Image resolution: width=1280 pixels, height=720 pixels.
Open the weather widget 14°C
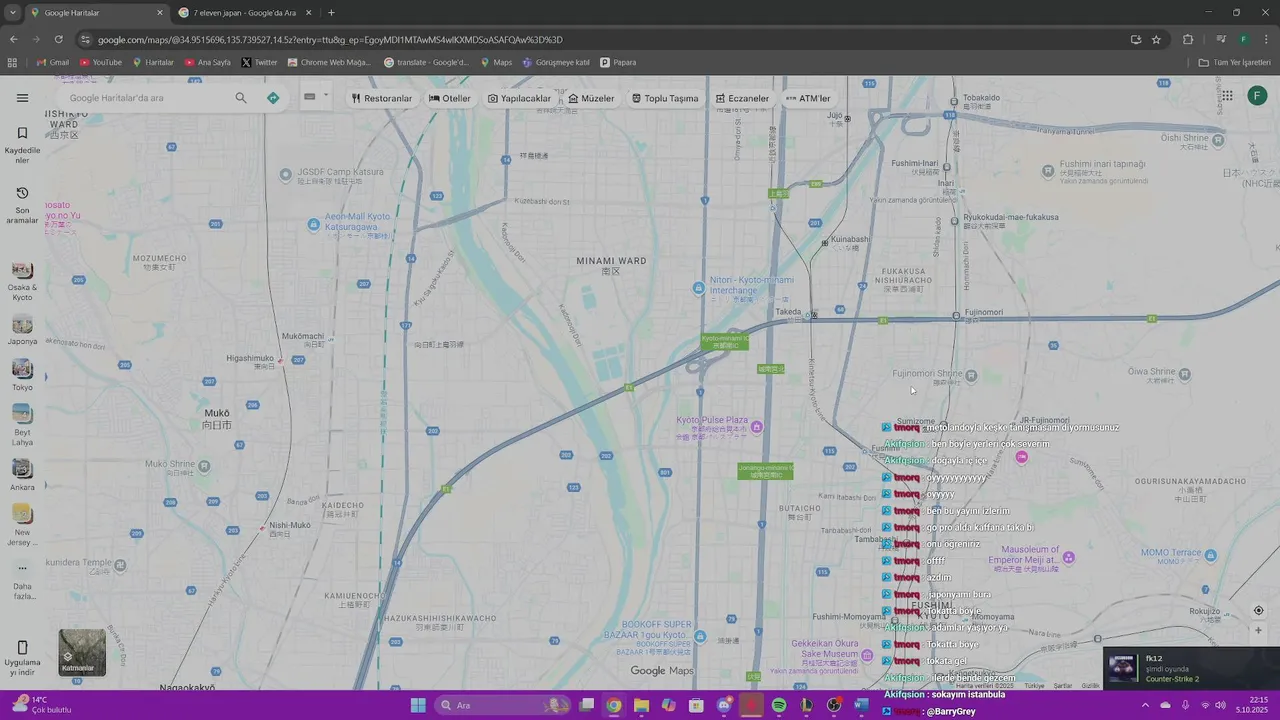pyautogui.click(x=40, y=704)
